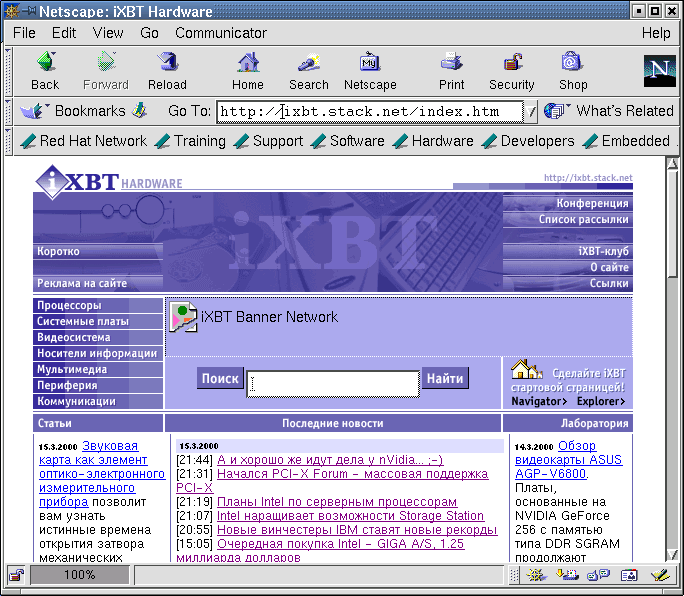The image size is (684, 596).
Task: Click the Back navigation button
Action: tap(45, 71)
